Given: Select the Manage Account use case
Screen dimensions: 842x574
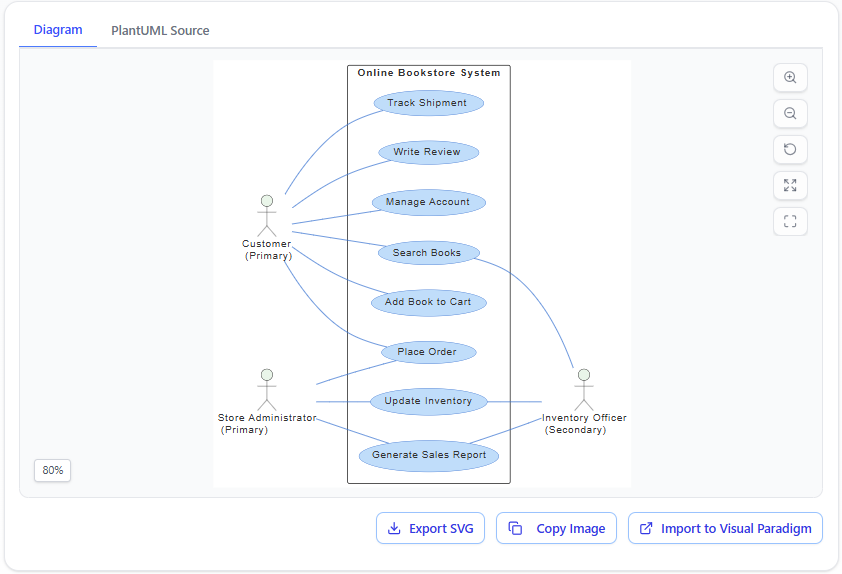Looking at the screenshot, I should [x=428, y=202].
